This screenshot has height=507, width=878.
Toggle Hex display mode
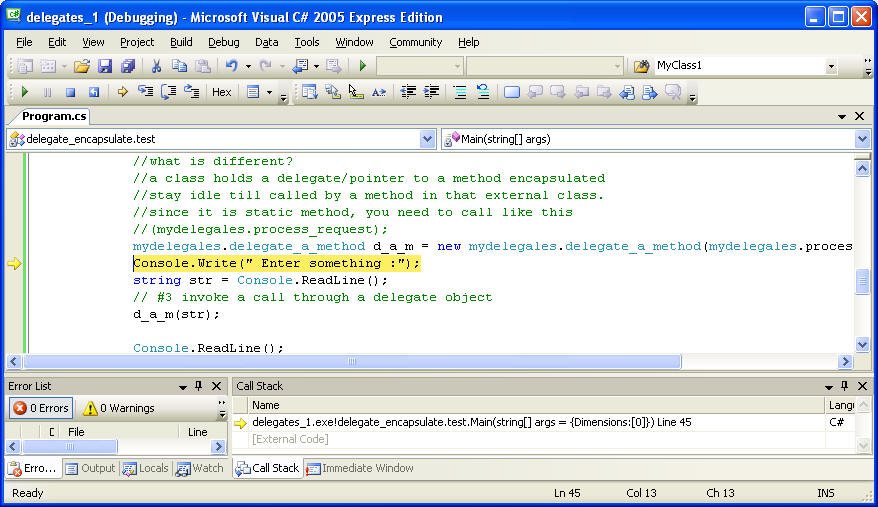(x=221, y=92)
